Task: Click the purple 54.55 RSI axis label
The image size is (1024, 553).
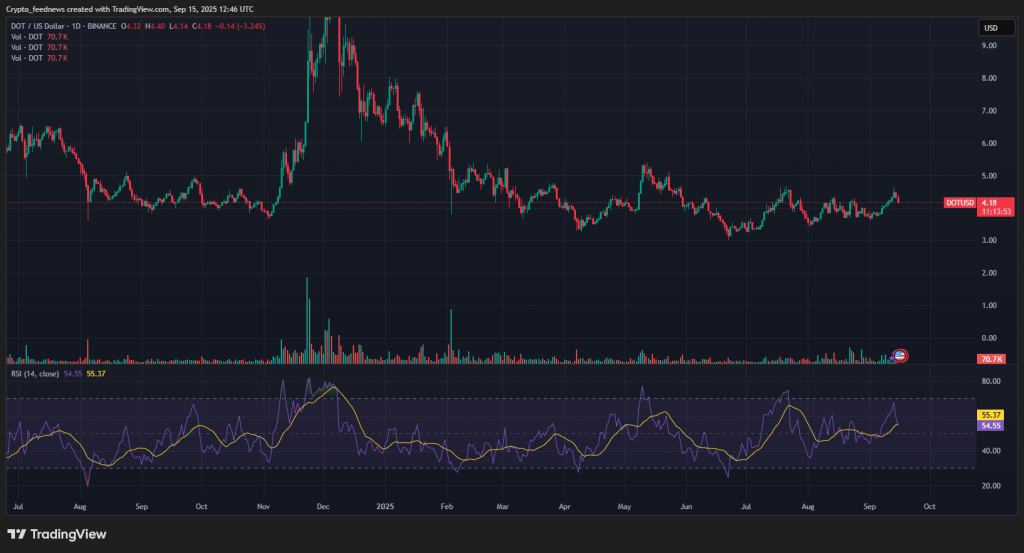Action: pyautogui.click(x=991, y=426)
